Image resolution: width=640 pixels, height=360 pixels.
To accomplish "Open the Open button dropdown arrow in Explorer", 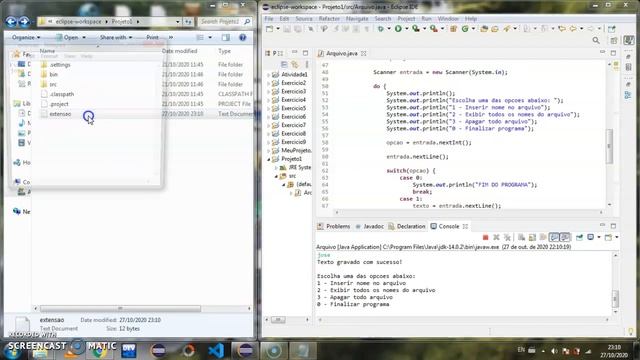I will 84,37.
